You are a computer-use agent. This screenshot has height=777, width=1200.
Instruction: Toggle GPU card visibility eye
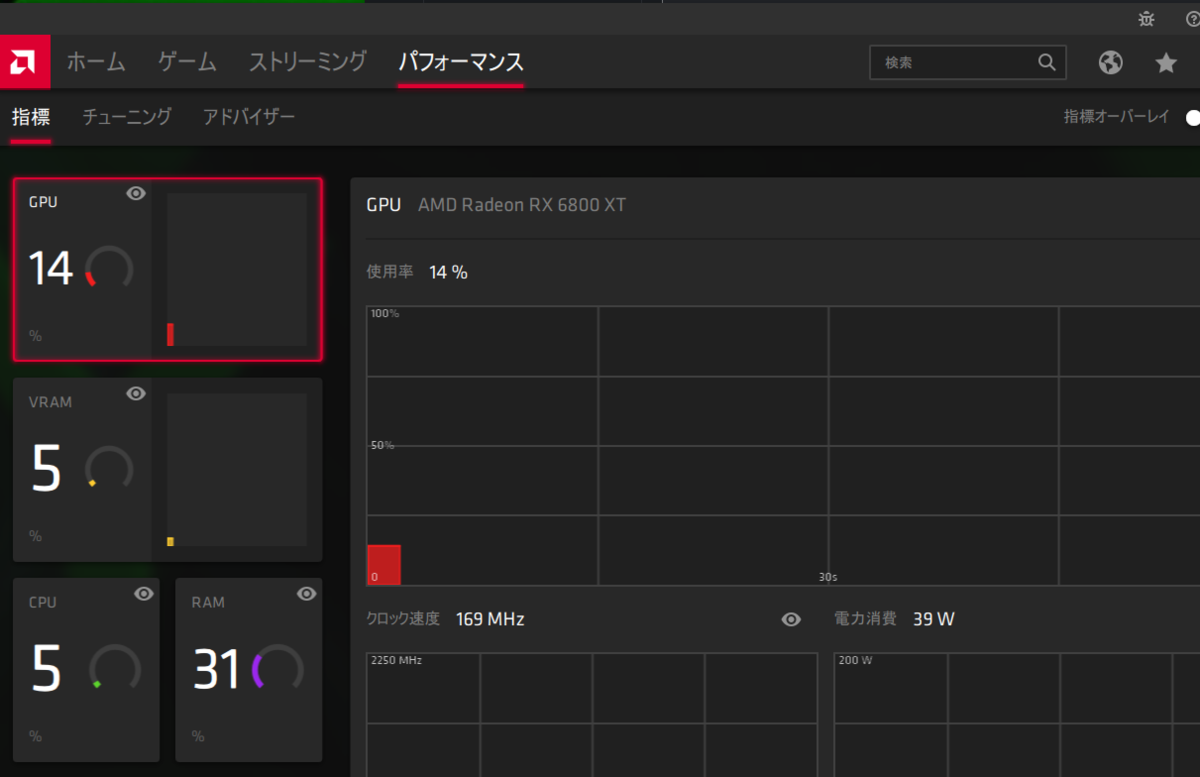tap(135, 194)
